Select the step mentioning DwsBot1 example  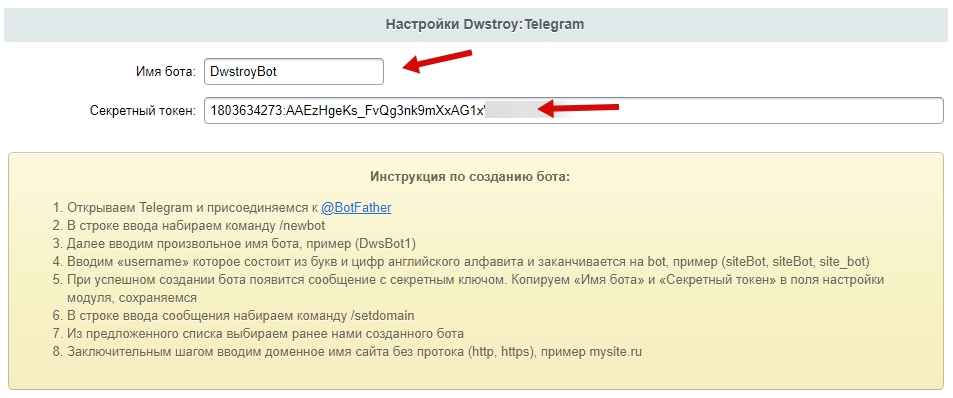click(234, 244)
